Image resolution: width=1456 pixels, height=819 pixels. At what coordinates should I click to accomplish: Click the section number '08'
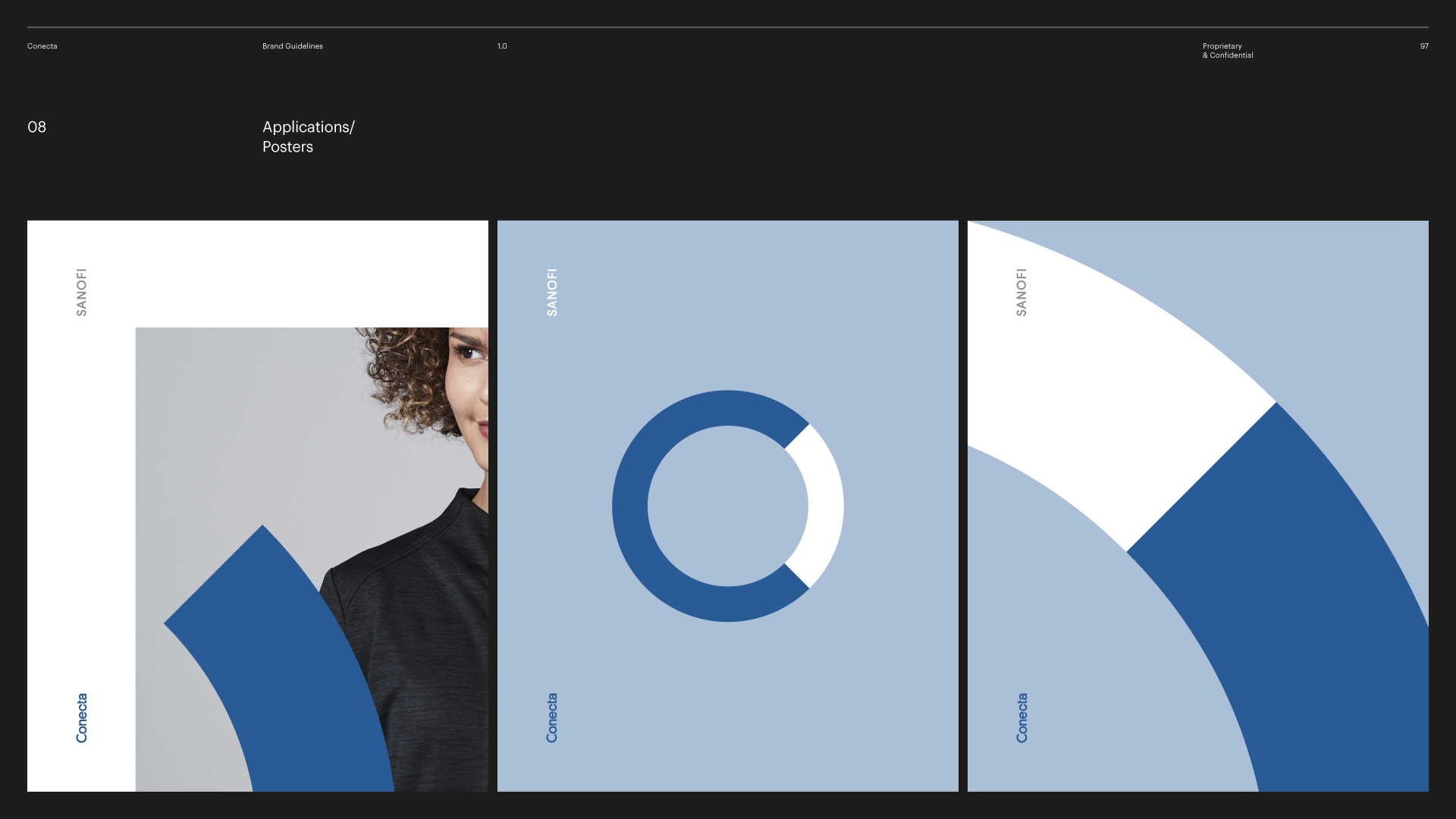click(36, 127)
